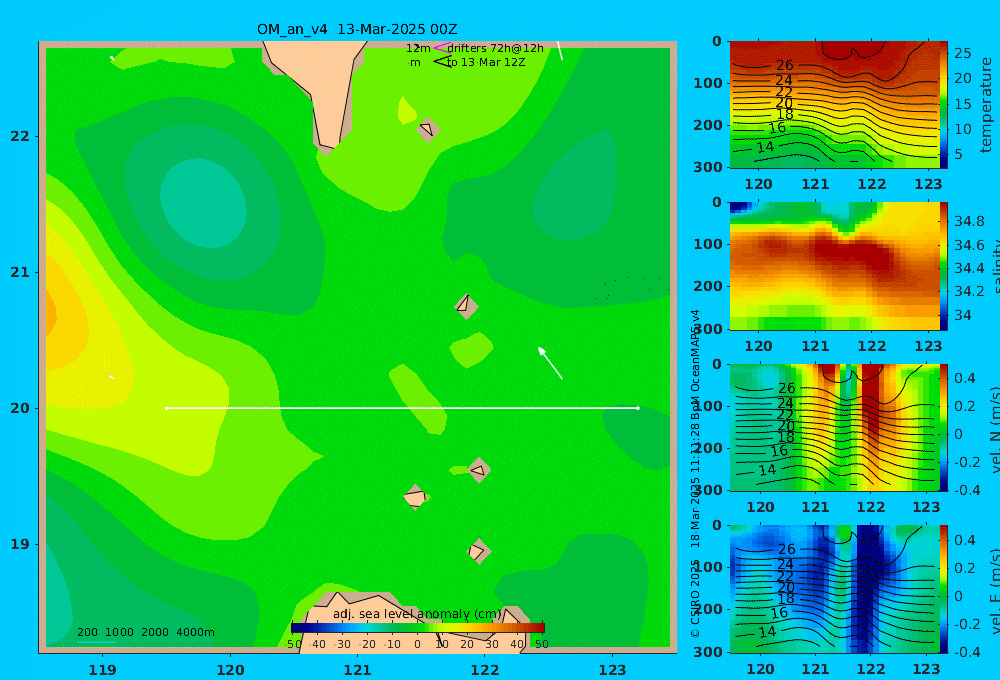
Task: Click the 25 tick on the temperature color bar
Action: (x=962, y=53)
